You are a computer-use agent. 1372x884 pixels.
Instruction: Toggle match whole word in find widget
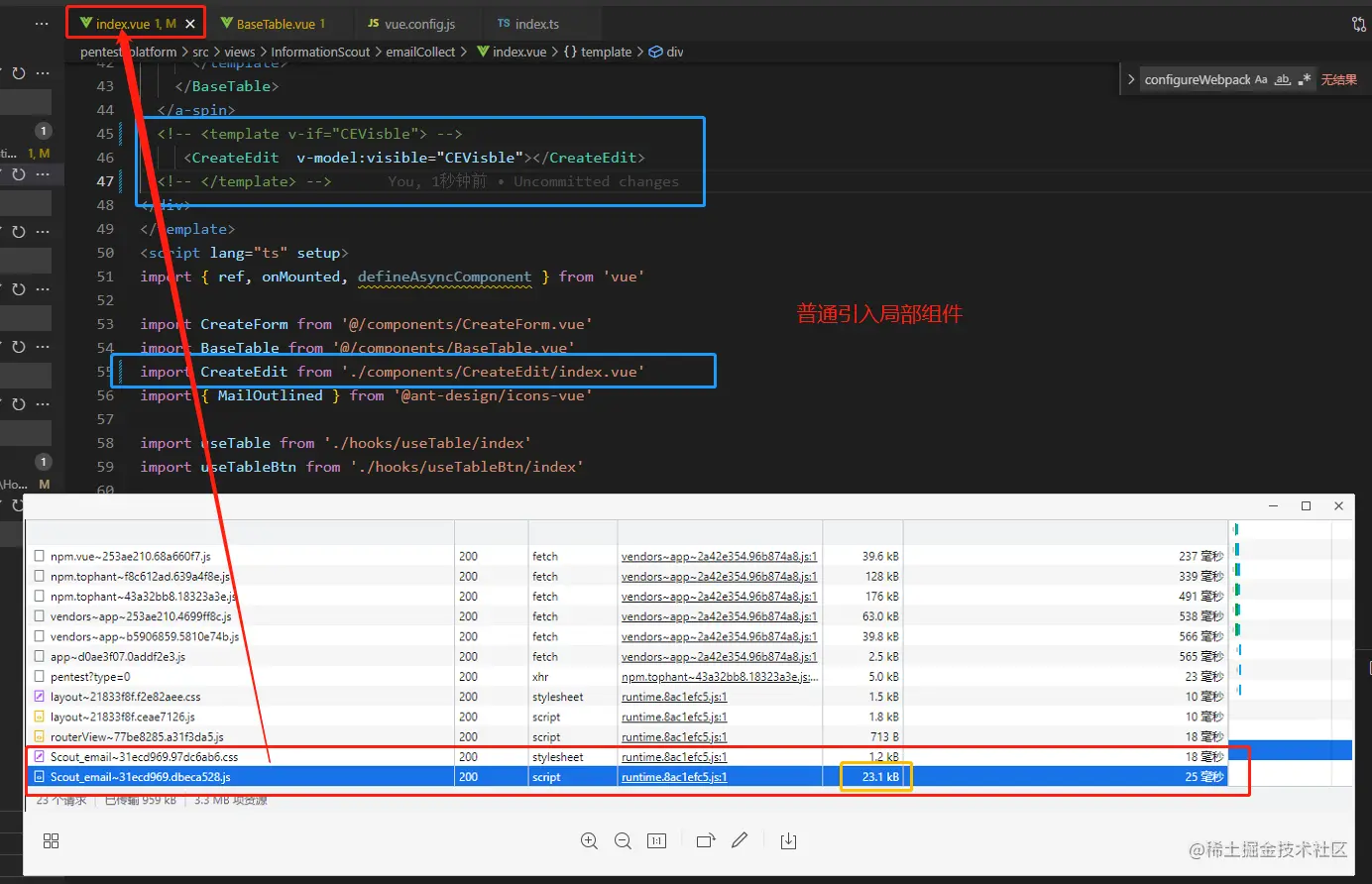[x=1283, y=79]
